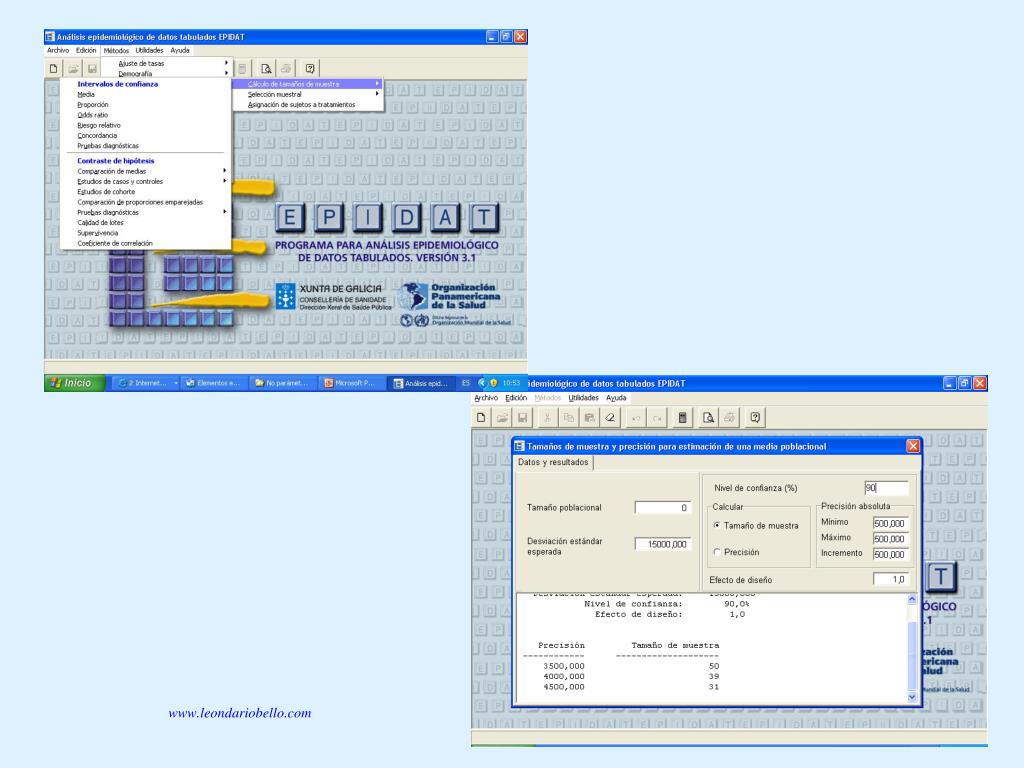Click Calculator icon in upper EPIDAT toolbar
1024x768 pixels.
(242, 69)
